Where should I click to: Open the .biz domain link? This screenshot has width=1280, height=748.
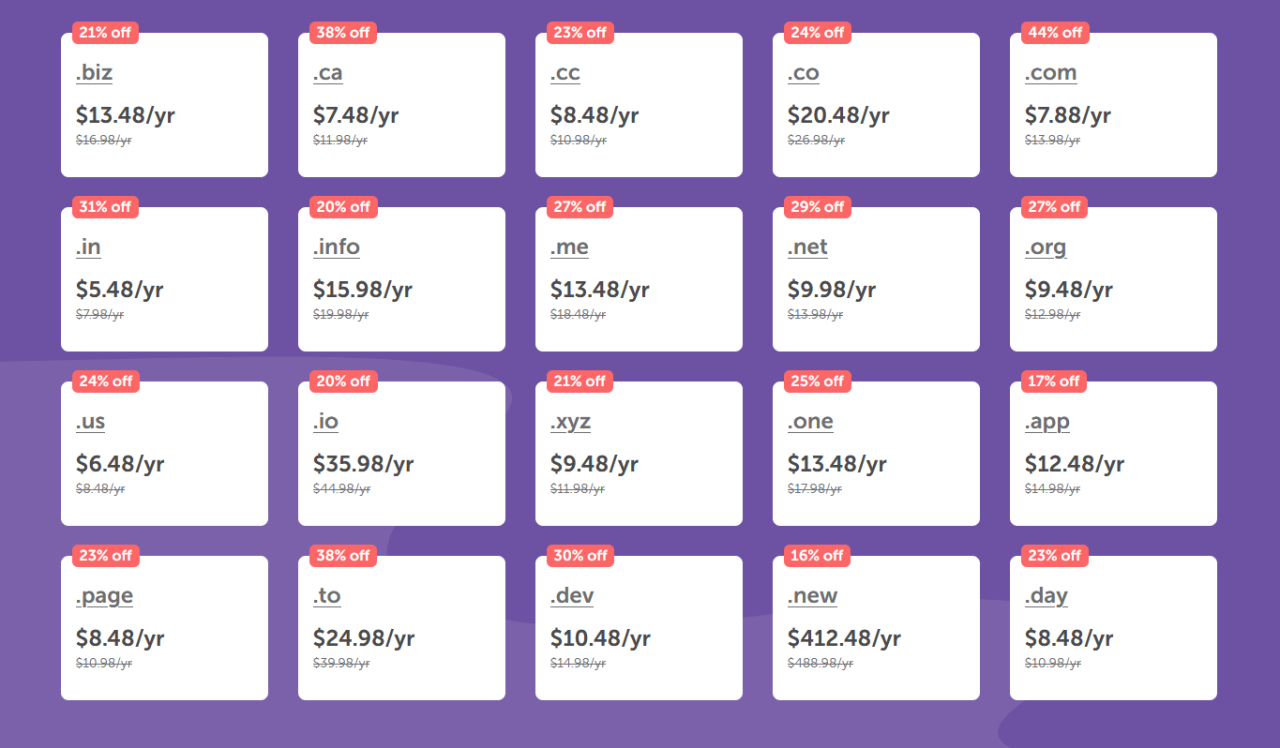tap(94, 73)
